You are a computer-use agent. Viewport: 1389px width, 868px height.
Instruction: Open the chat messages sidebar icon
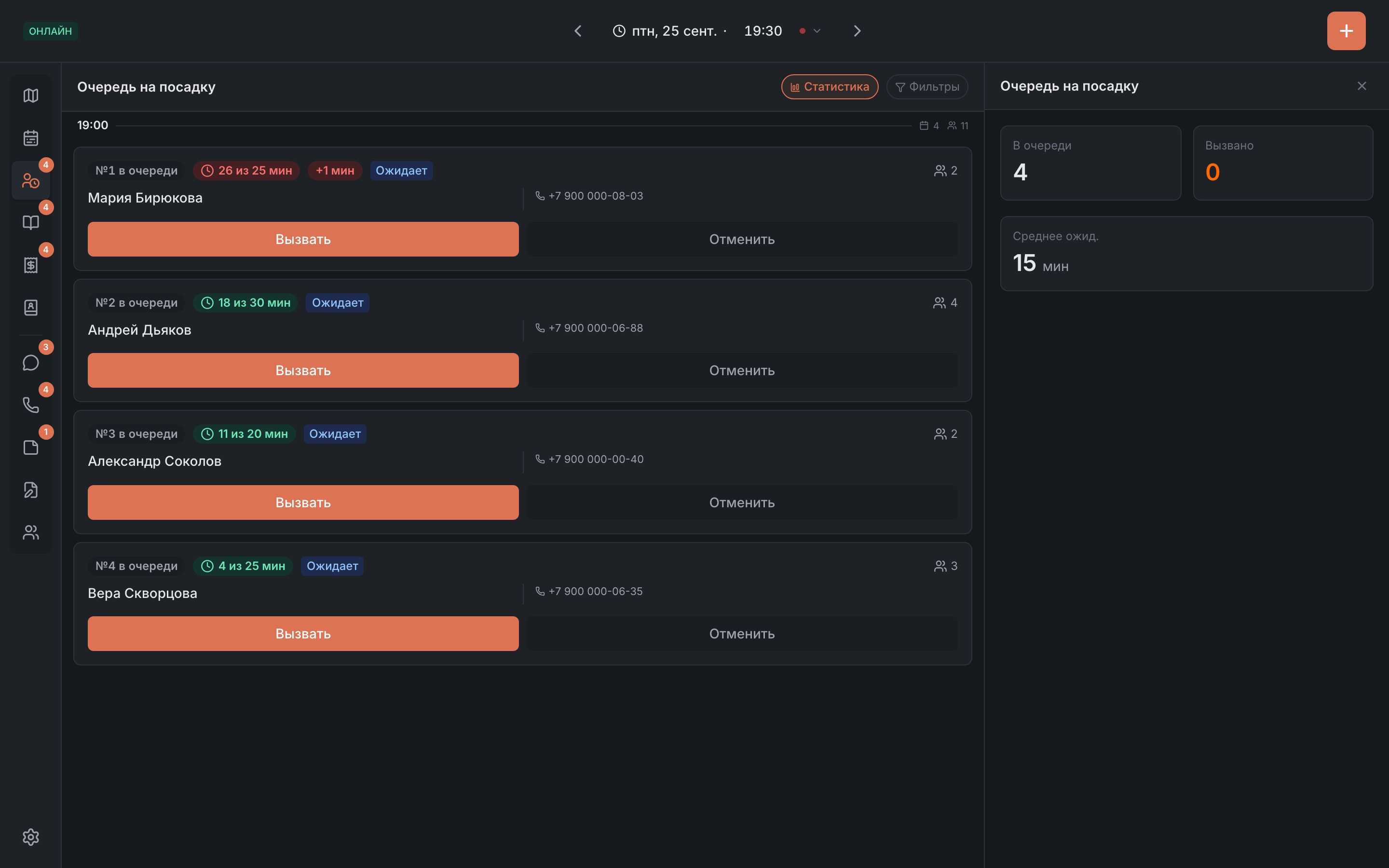(x=31, y=363)
